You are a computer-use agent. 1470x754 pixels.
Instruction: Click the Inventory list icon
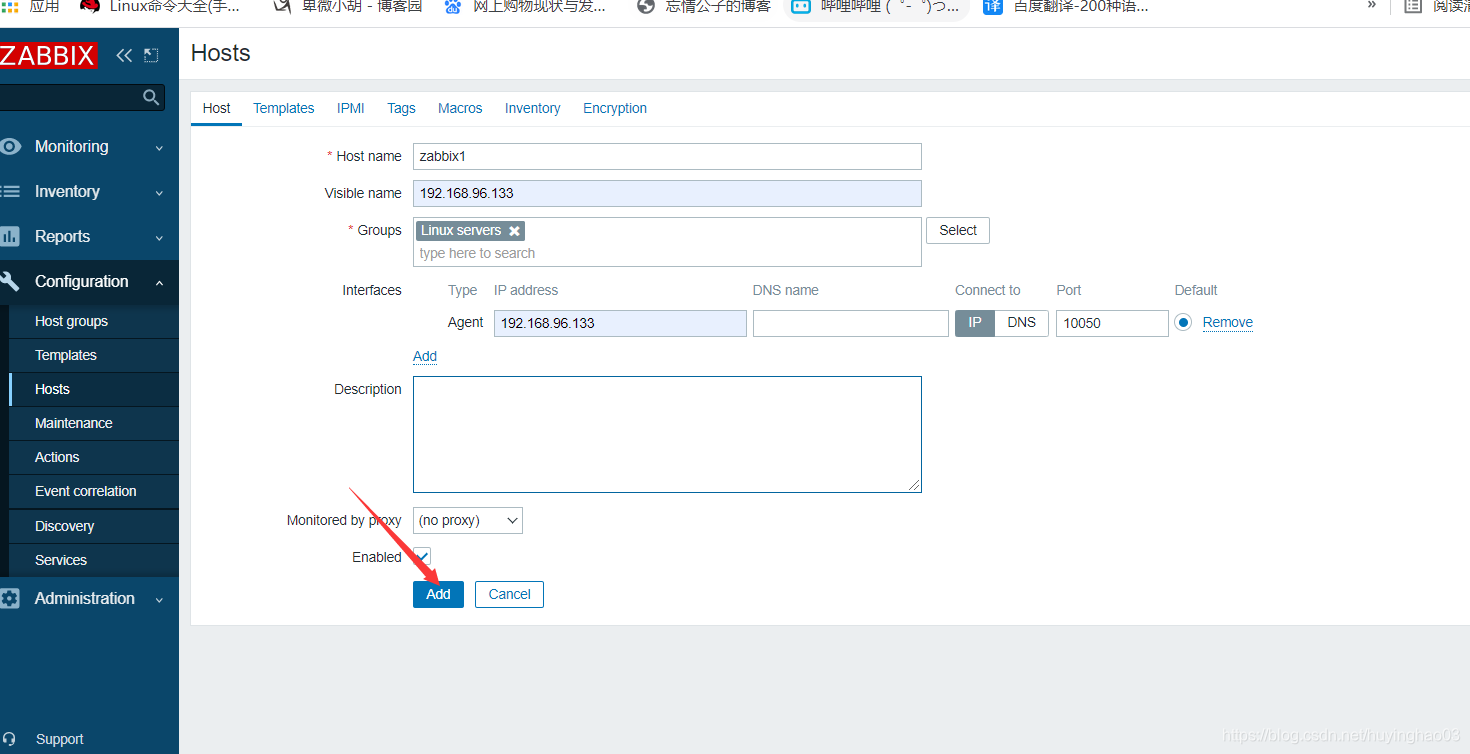point(10,192)
